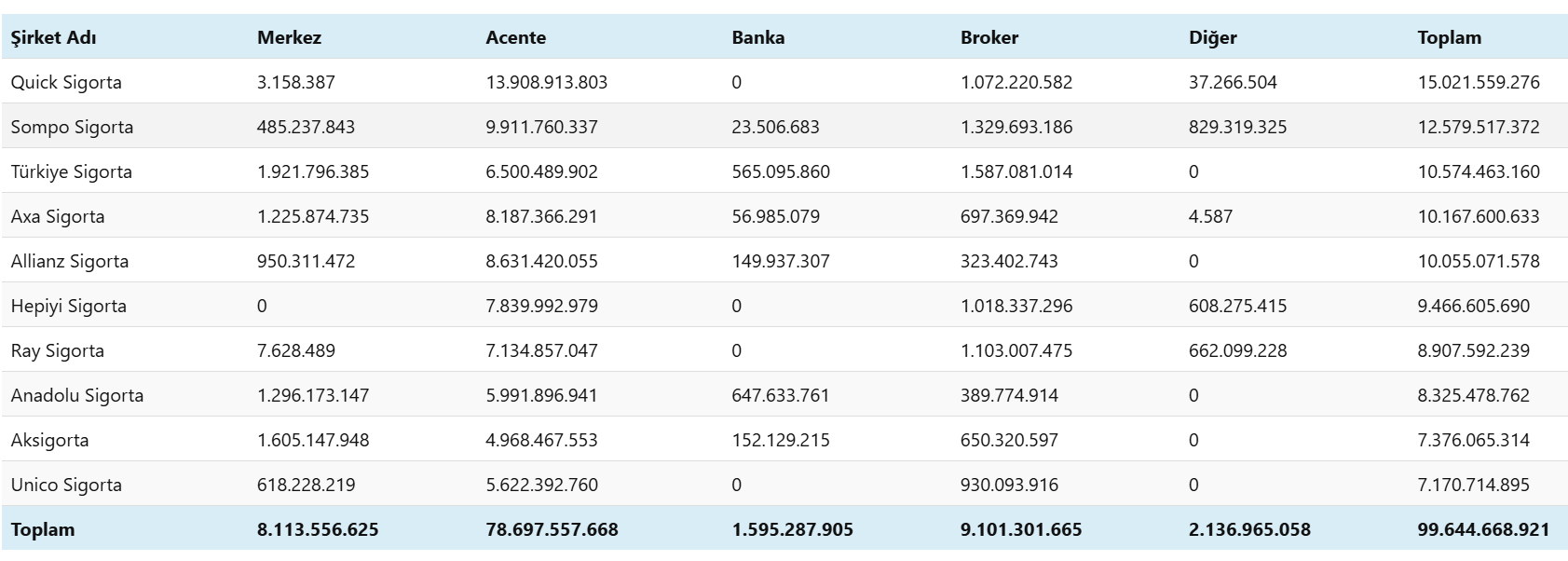Click the Banka column header
1568x561 pixels.
point(757,37)
